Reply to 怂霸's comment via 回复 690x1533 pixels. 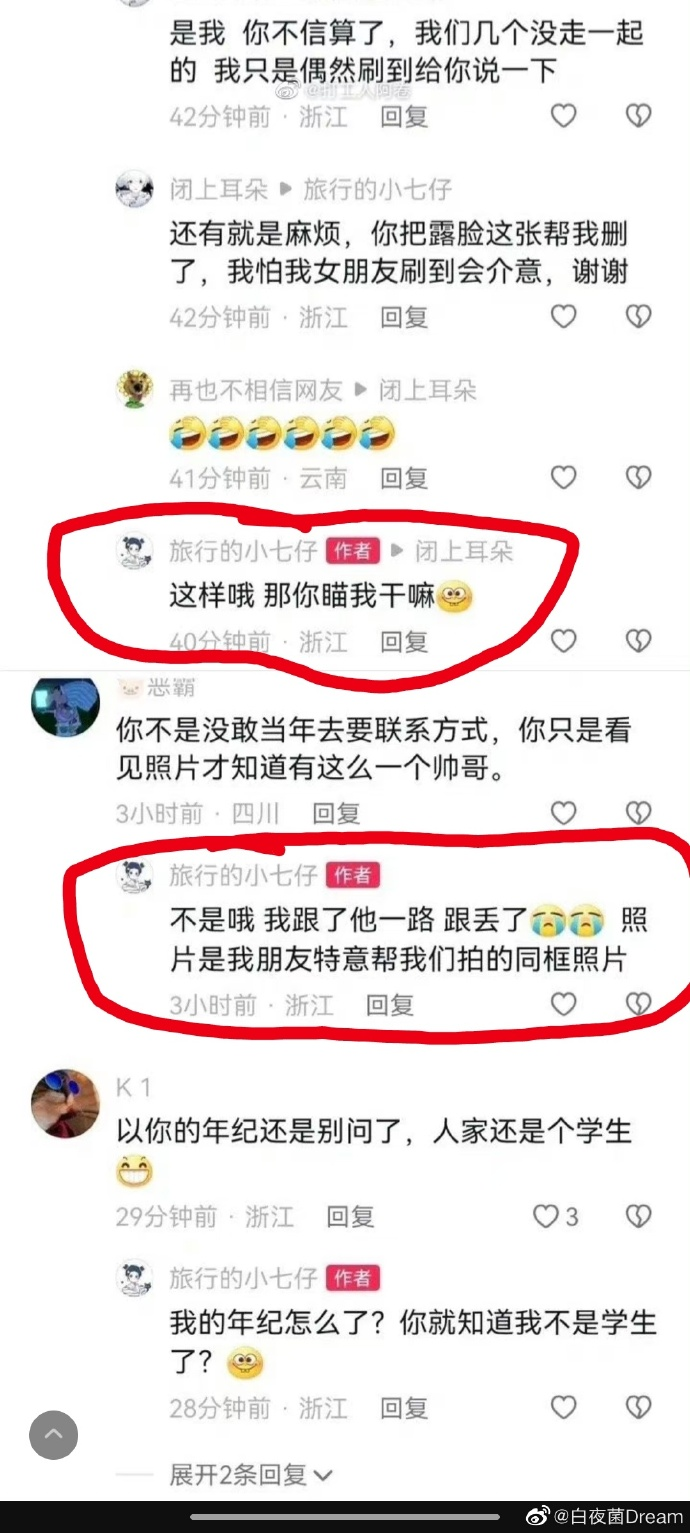pyautogui.click(x=336, y=814)
